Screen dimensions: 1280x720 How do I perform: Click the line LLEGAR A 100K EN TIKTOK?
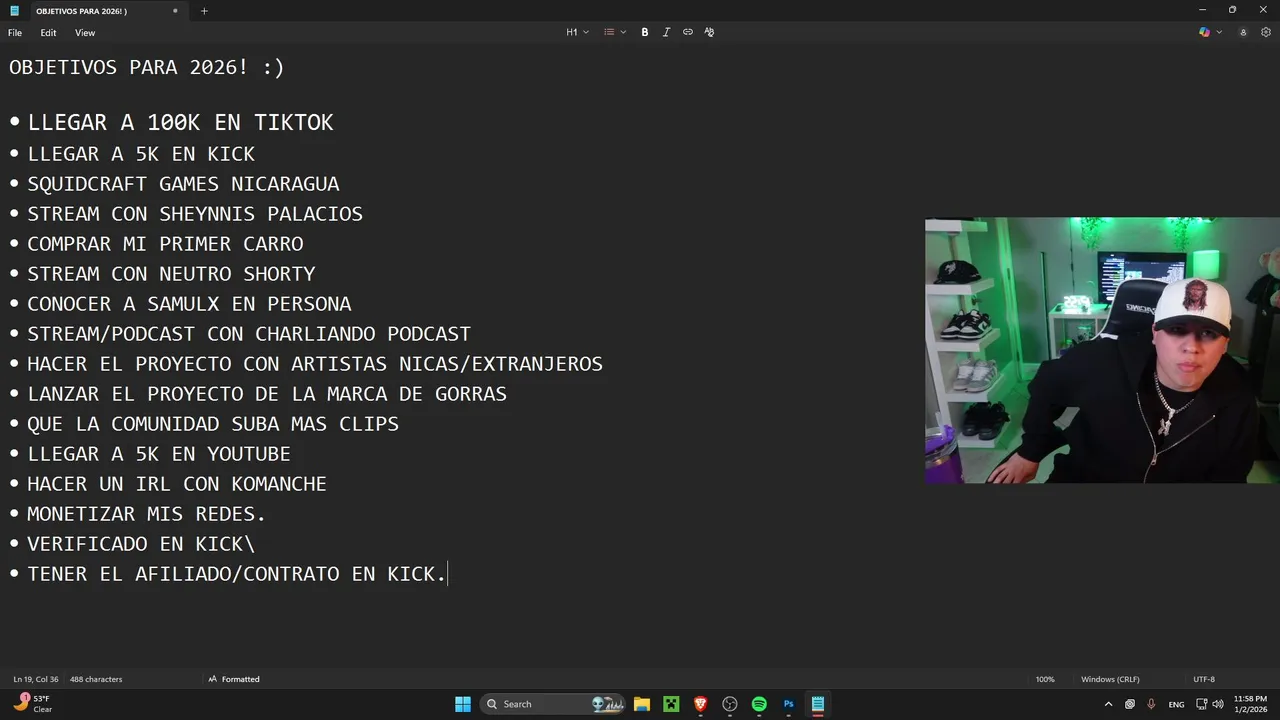pyautogui.click(x=180, y=122)
